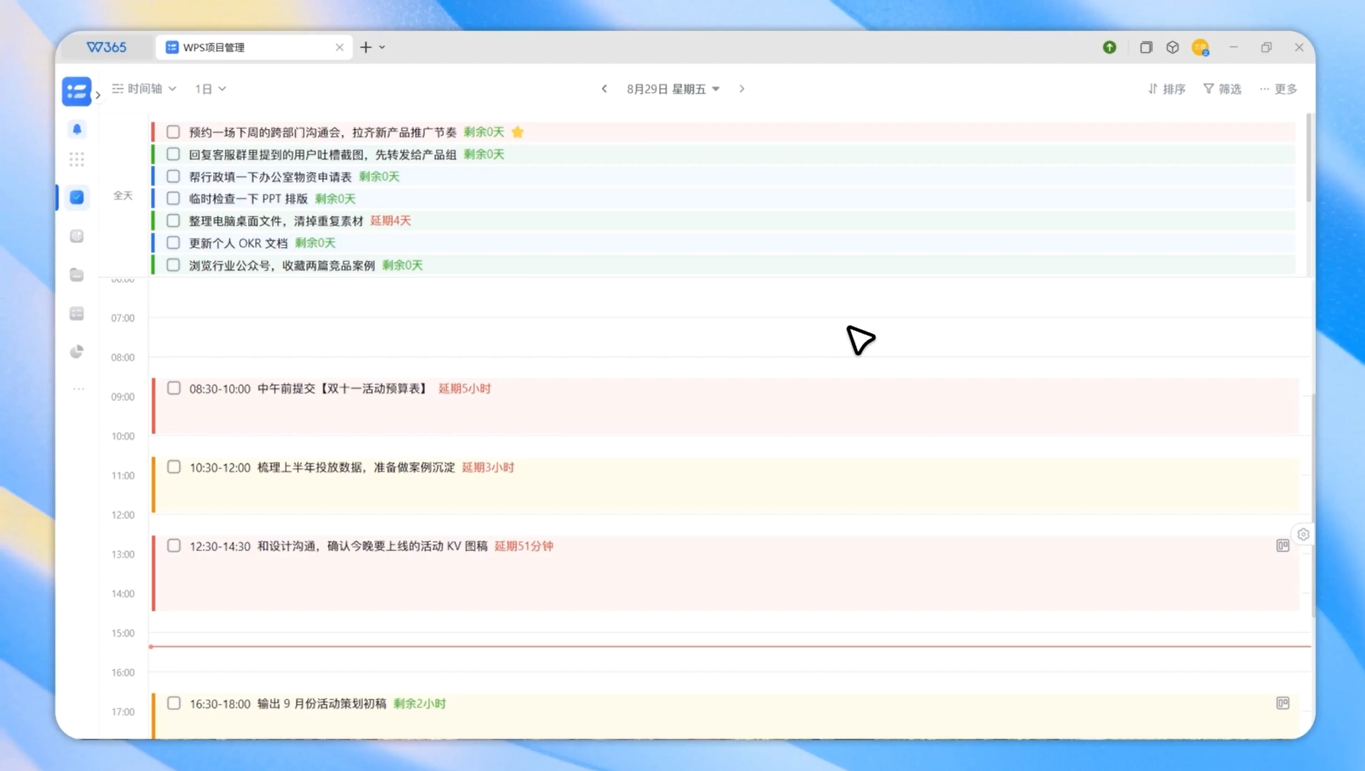Open the bell notifications icon in sidebar
Viewport: 1365px width, 771px height.
pyautogui.click(x=77, y=129)
